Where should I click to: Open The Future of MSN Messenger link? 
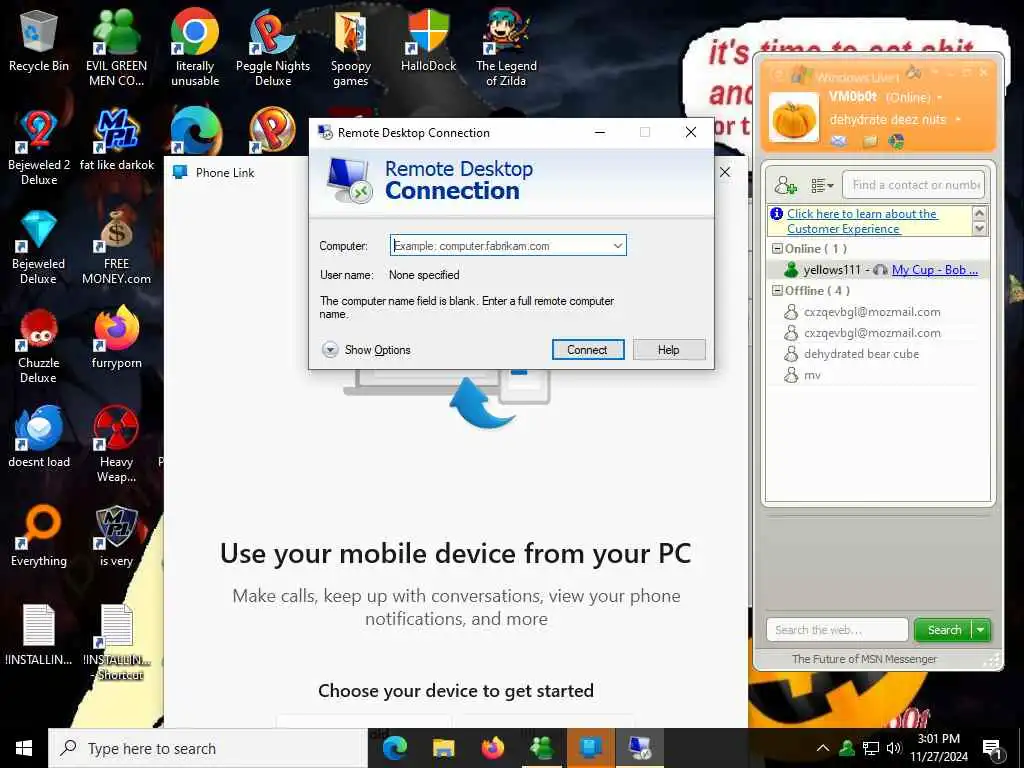pyautogui.click(x=864, y=659)
